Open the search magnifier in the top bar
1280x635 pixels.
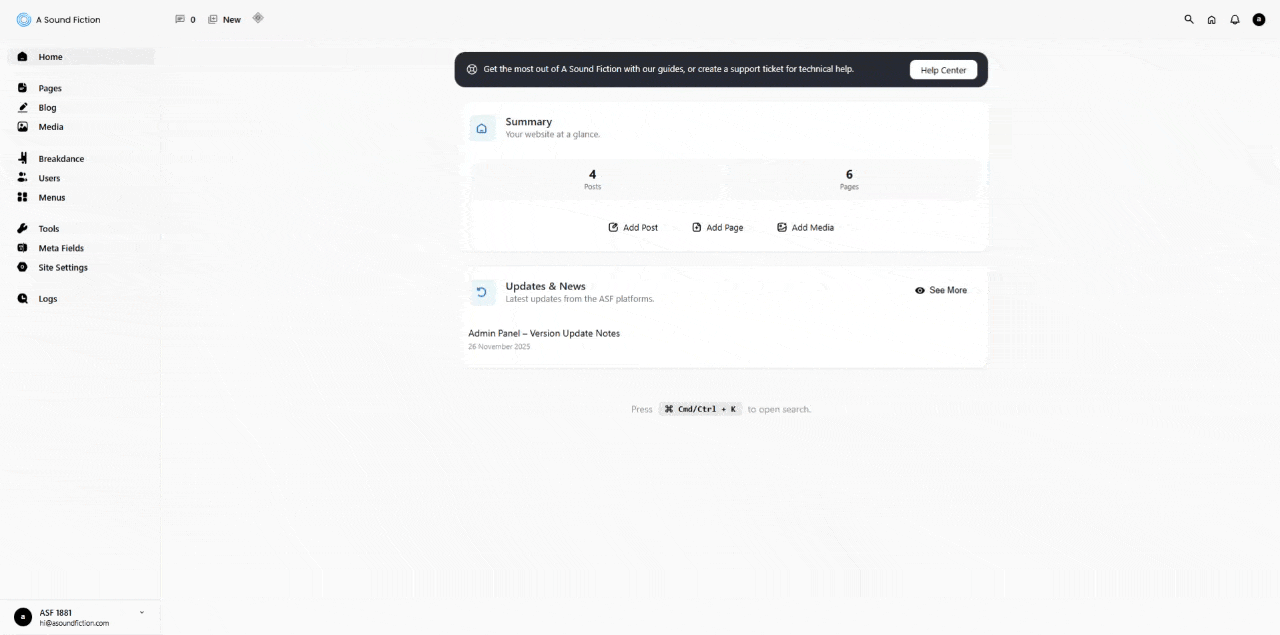[x=1188, y=19]
